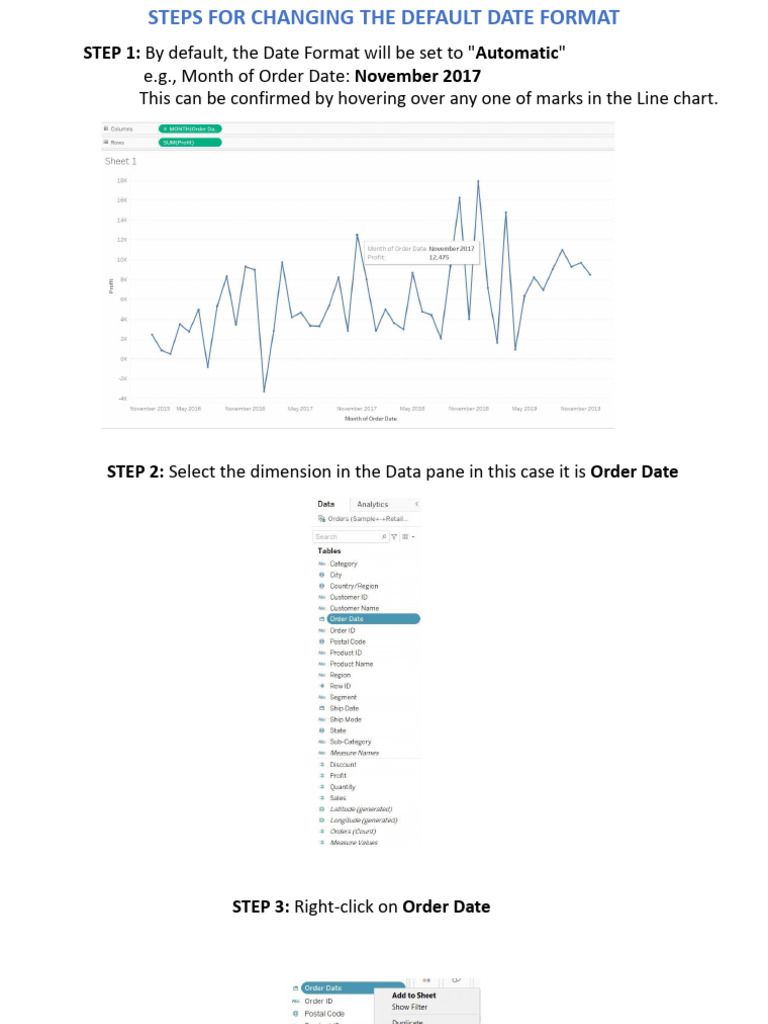Select the highlighted Order Date field in the Tables list
This screenshot has height=1024, width=768.
click(372, 619)
